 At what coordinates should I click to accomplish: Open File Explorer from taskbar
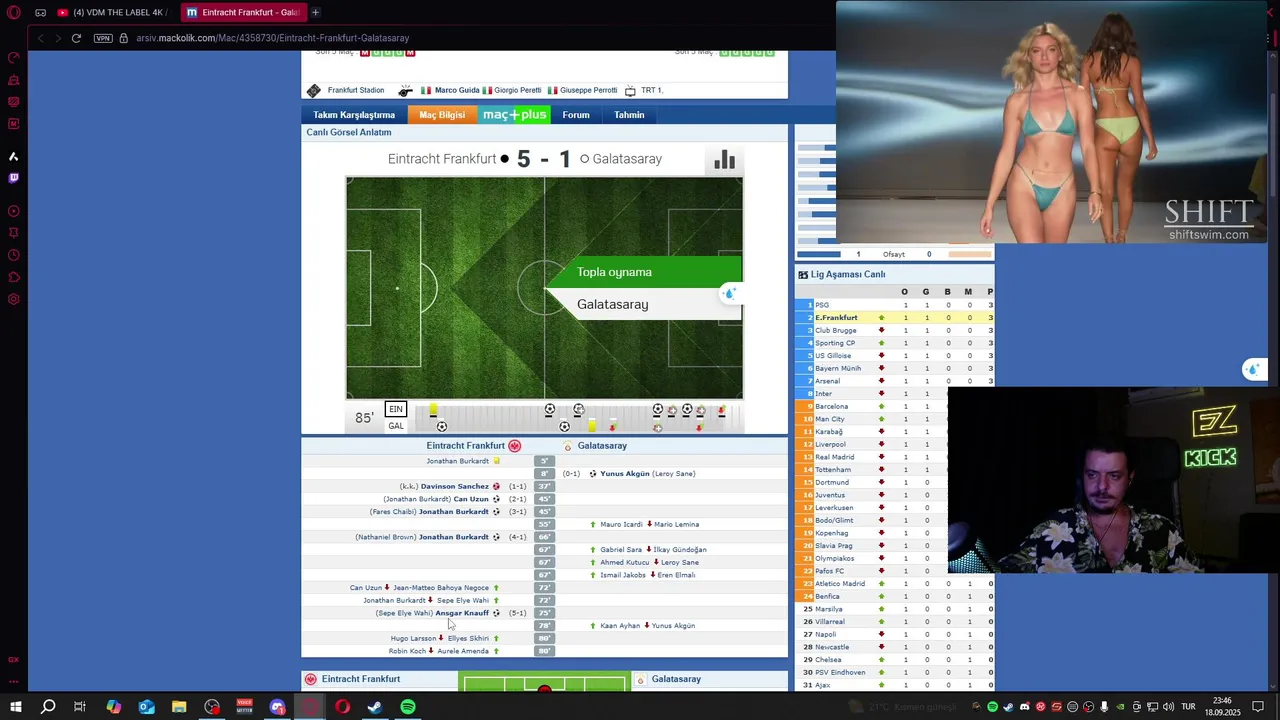(x=179, y=707)
